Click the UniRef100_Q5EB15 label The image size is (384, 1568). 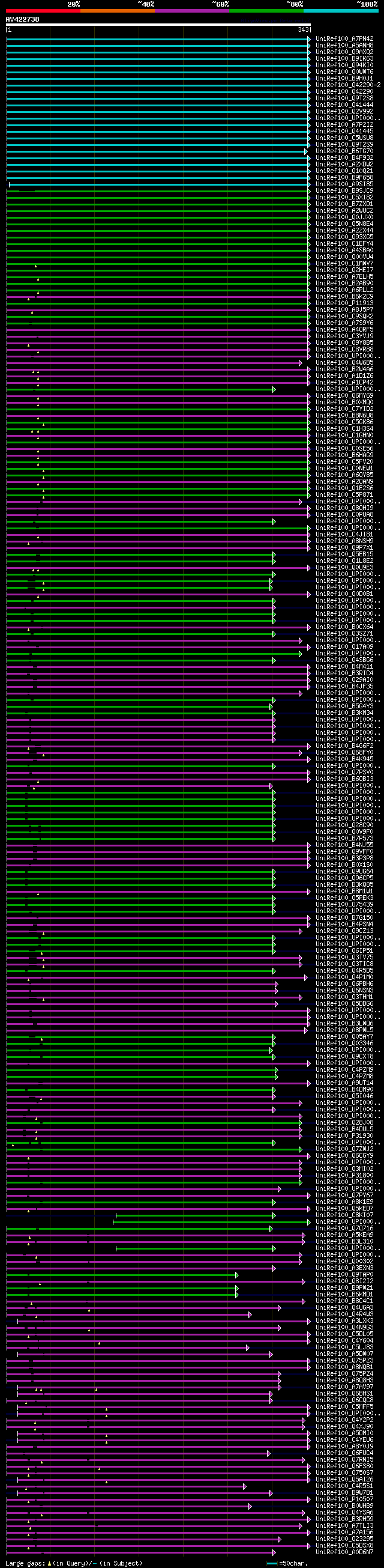point(344,555)
